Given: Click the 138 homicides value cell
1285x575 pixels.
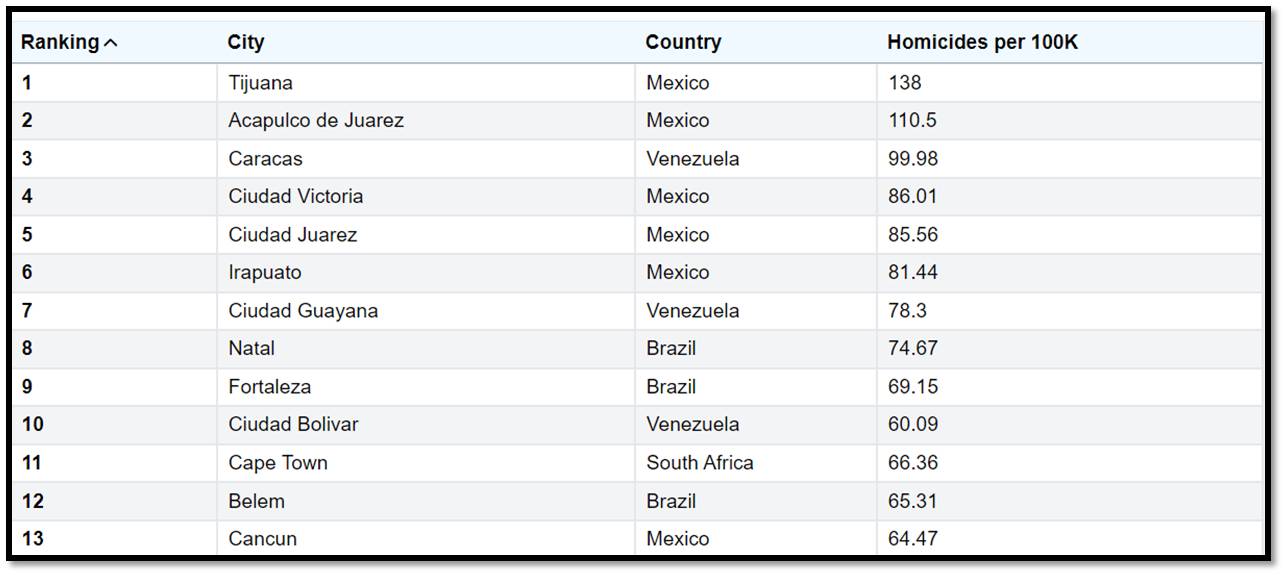Looking at the screenshot, I should (905, 83).
